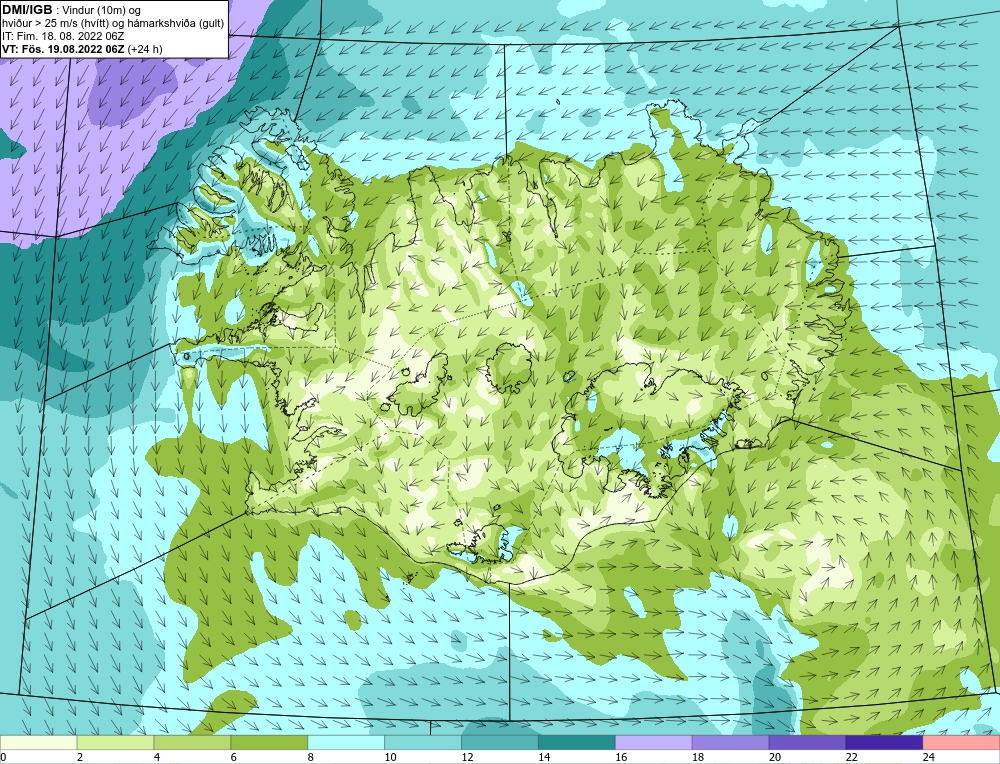This screenshot has width=1000, height=764.
Task: Click the dark indigo 22–24 m/s legend swatch
Action: coord(884,742)
